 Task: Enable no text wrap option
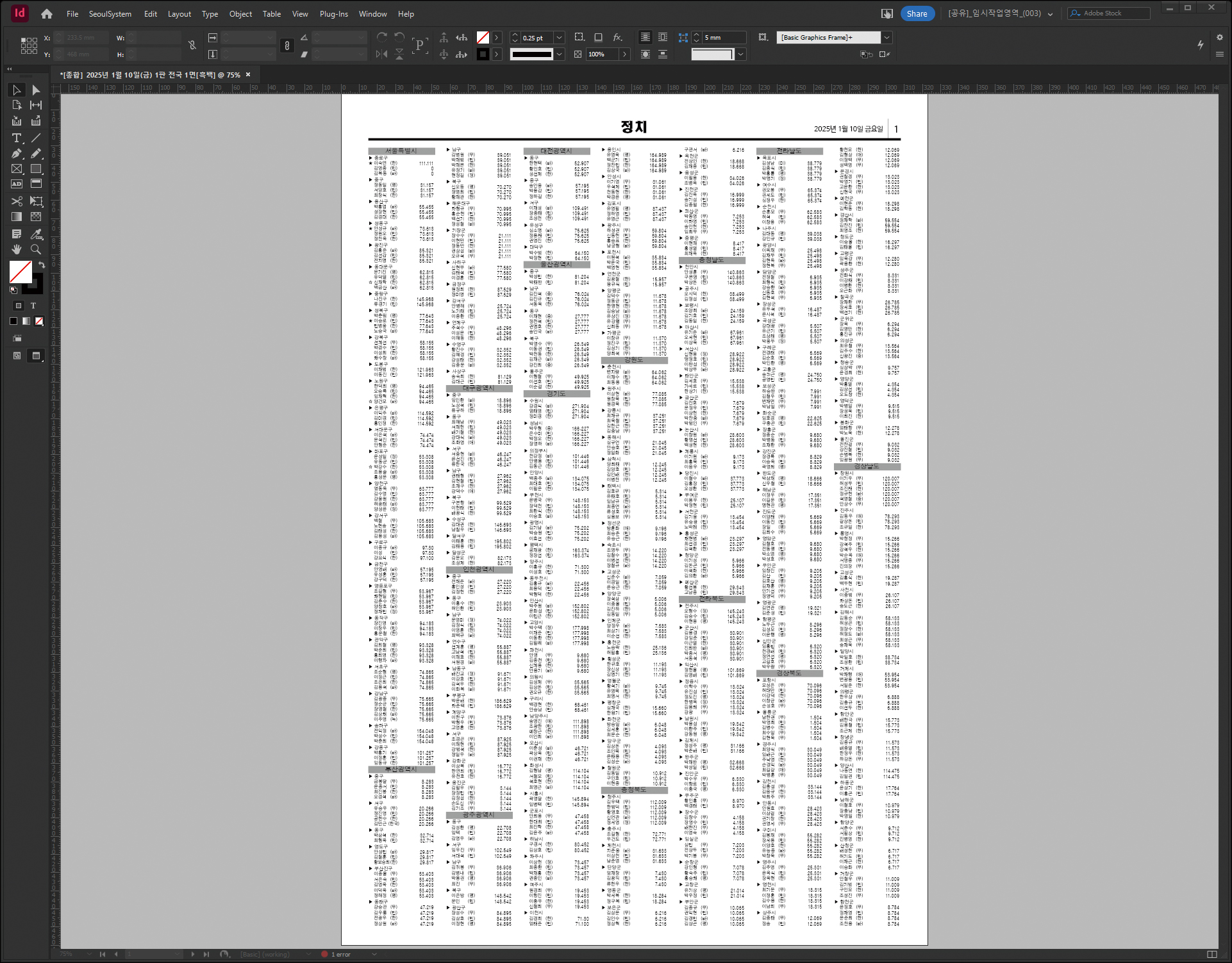[x=645, y=37]
